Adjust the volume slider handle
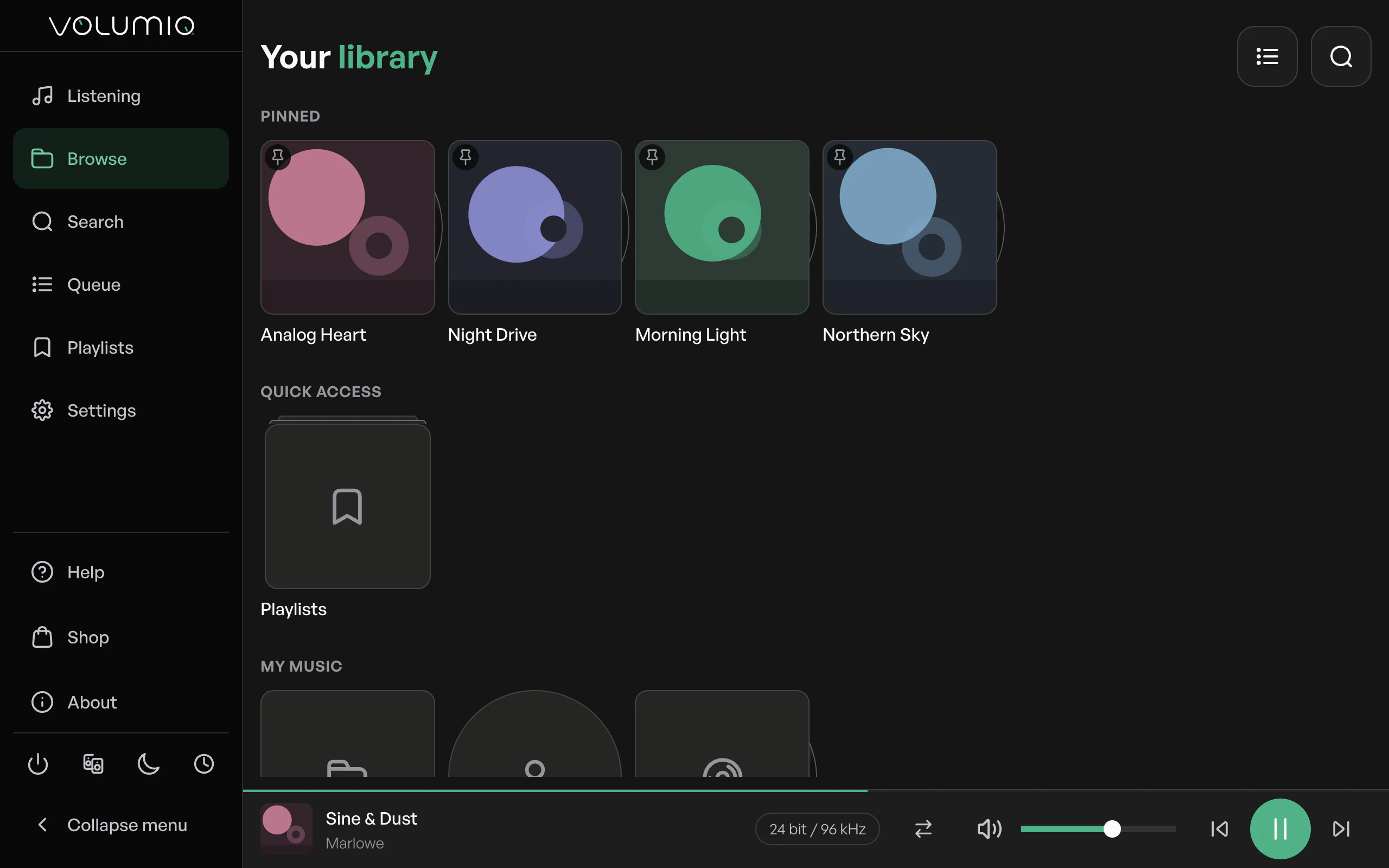1389x868 pixels. pyautogui.click(x=1112, y=829)
